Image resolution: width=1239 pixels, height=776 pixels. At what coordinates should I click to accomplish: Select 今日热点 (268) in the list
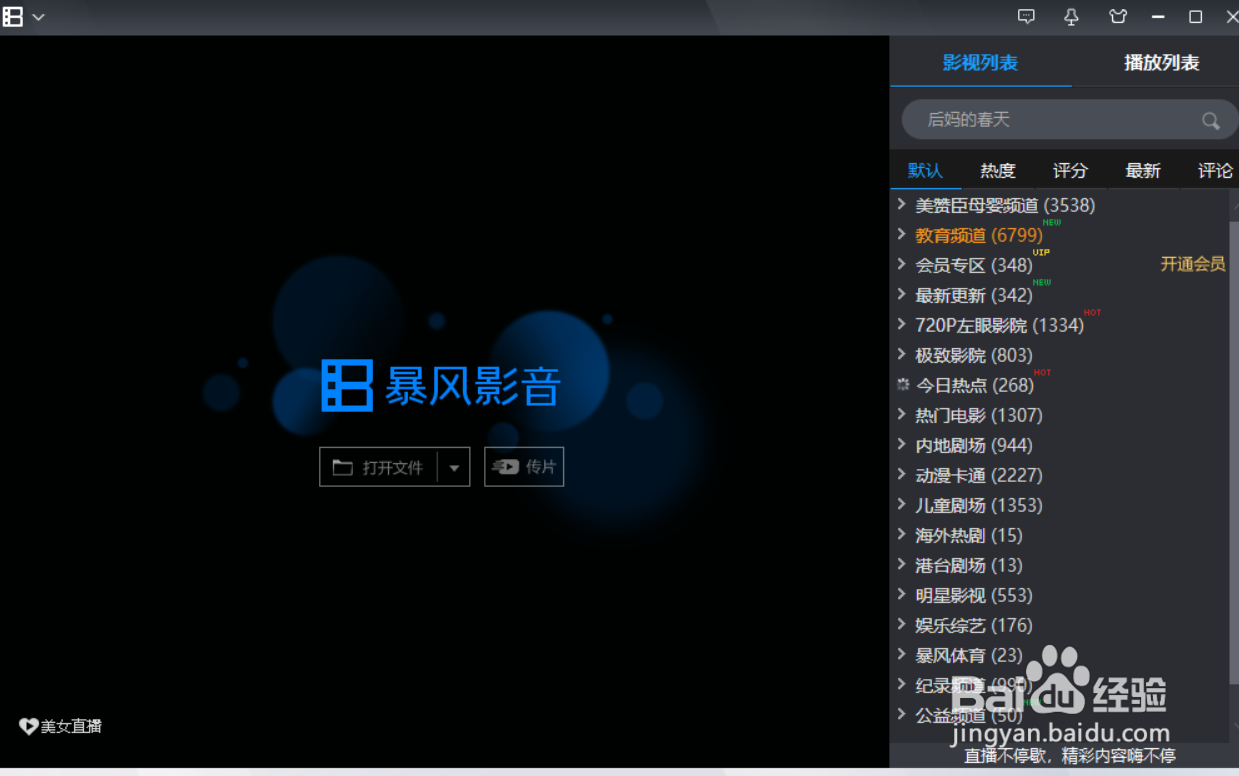(975, 385)
